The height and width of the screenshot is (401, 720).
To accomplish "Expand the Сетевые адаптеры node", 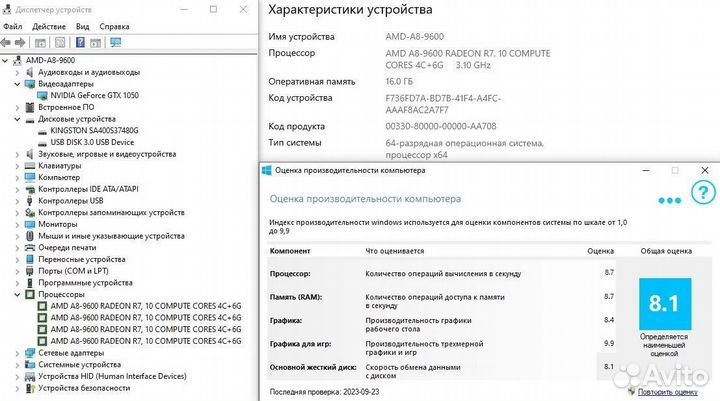I will click(17, 353).
